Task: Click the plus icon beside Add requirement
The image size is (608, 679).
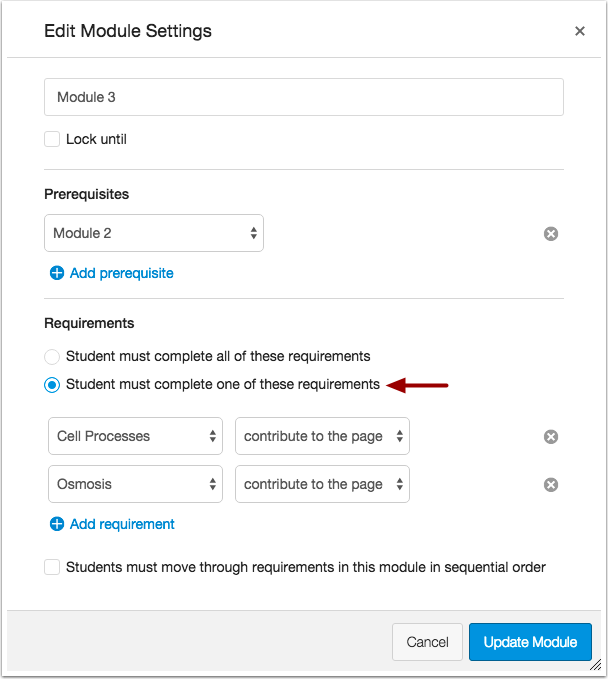Action: [x=57, y=524]
